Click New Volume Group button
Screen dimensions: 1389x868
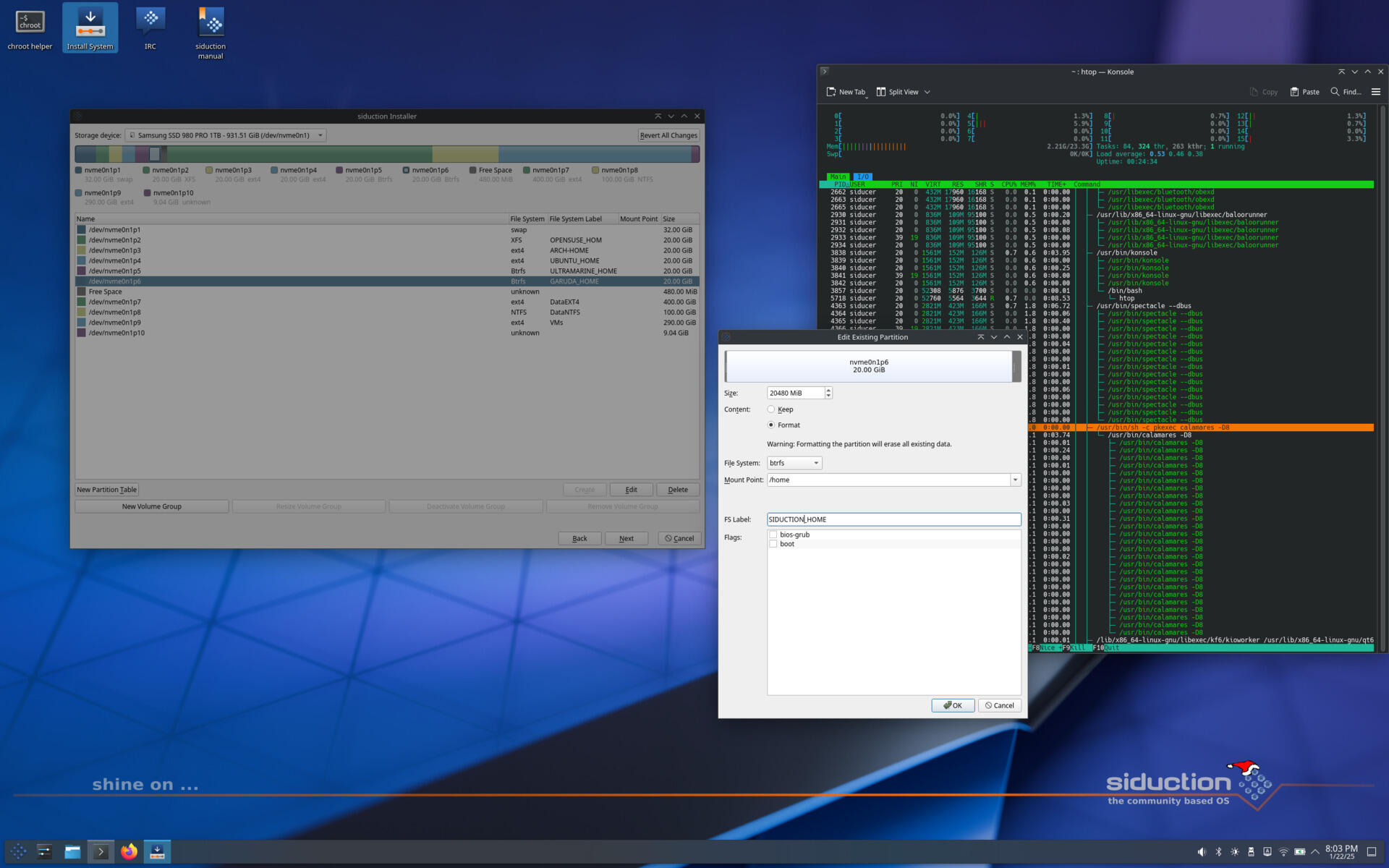pos(151,506)
